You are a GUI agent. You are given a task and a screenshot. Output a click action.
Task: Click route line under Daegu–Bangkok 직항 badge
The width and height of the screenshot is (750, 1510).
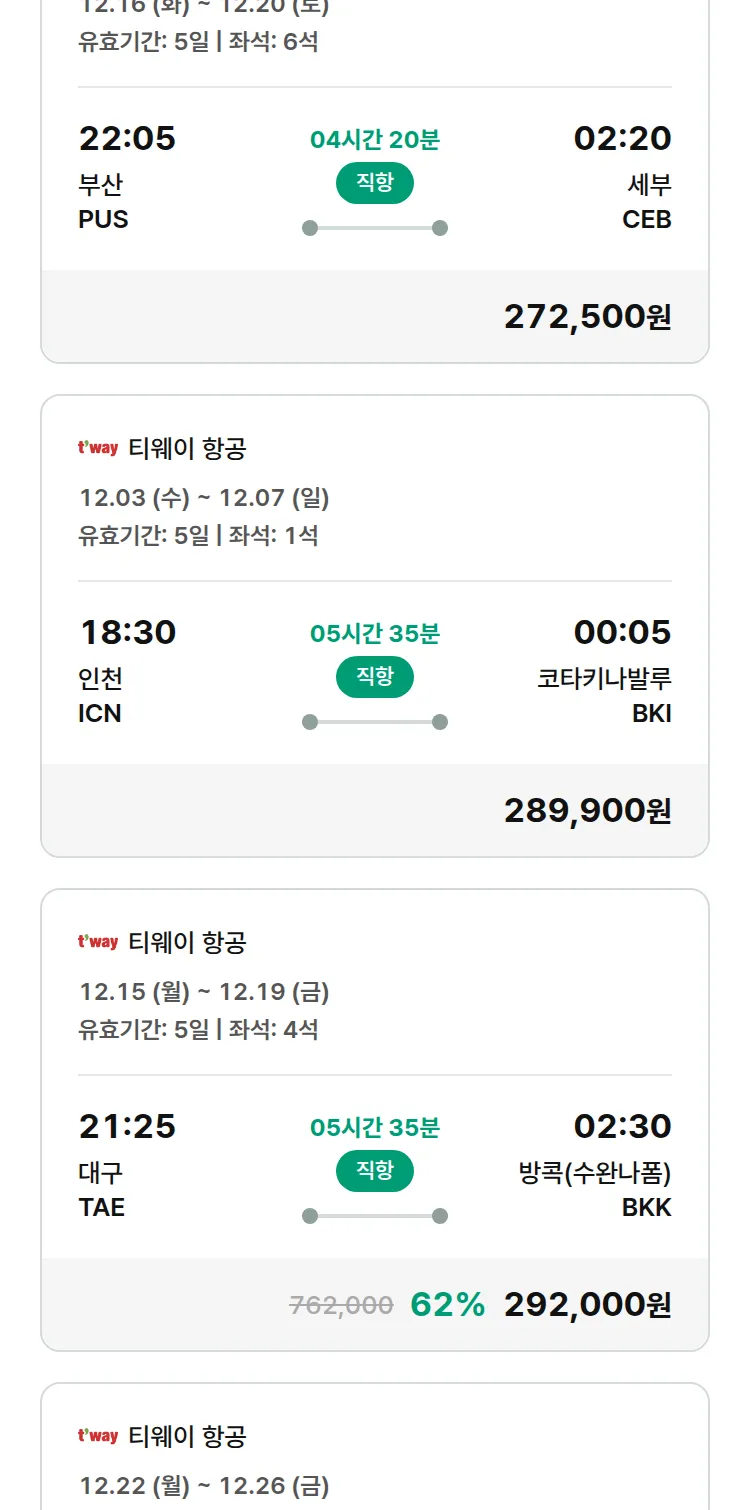375,1216
